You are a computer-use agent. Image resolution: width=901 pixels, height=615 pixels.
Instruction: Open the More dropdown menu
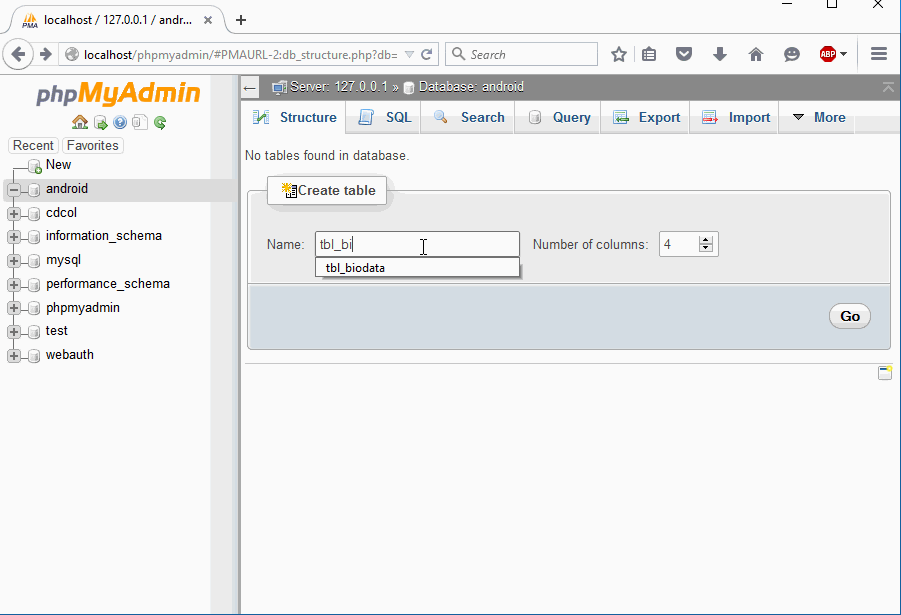tap(818, 117)
